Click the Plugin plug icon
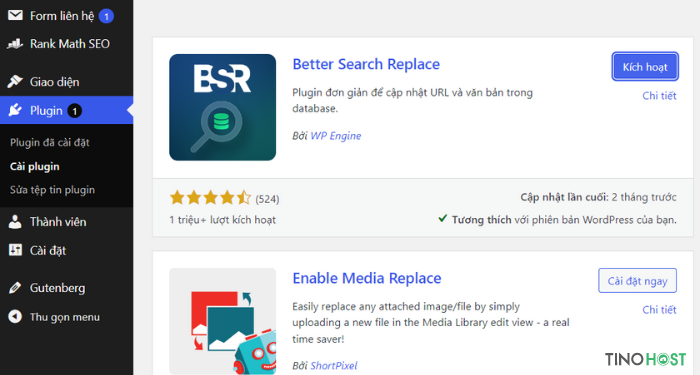Screen dimensions: 700x375 coord(15,110)
